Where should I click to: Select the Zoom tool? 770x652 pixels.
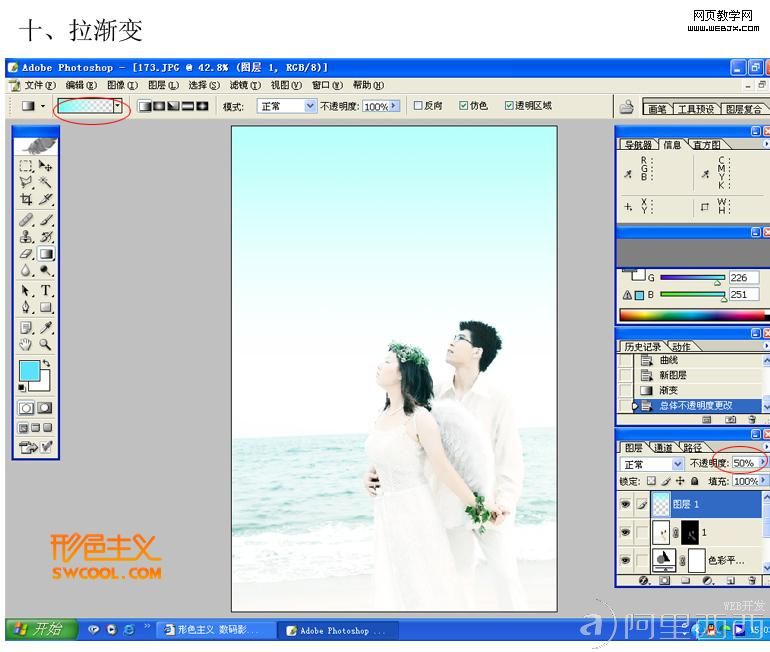(46, 344)
